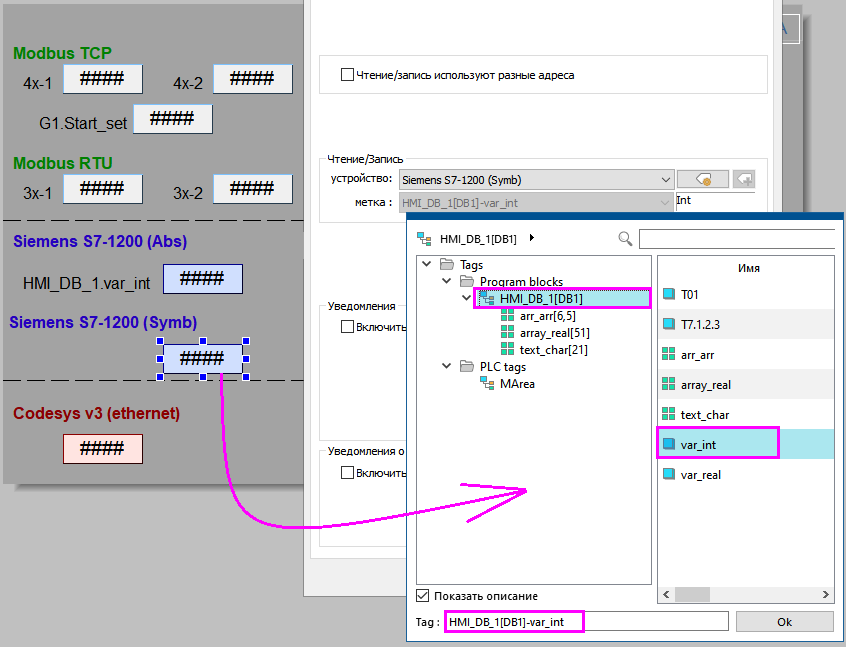
Task: Select the arr_arr row label in the name list
Action: point(697,355)
